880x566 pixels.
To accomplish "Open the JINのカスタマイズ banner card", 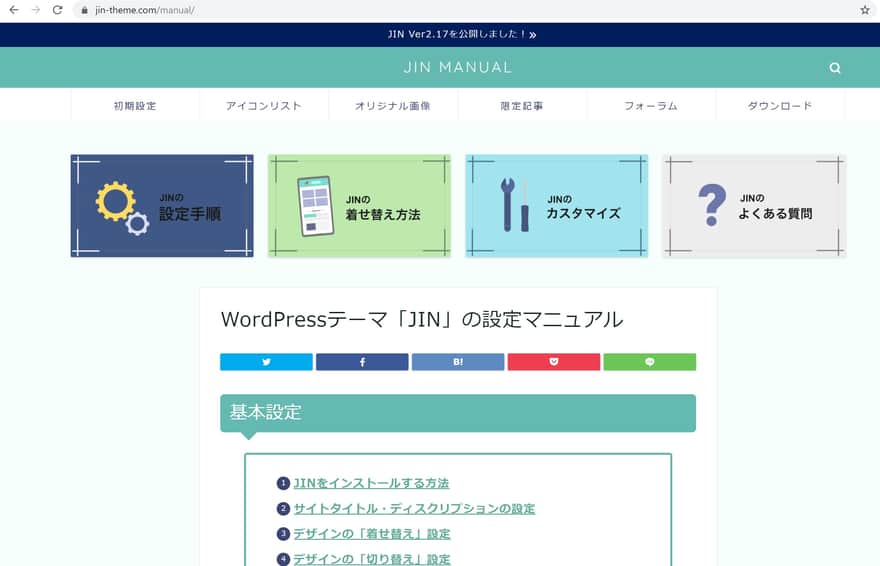I will click(x=557, y=206).
